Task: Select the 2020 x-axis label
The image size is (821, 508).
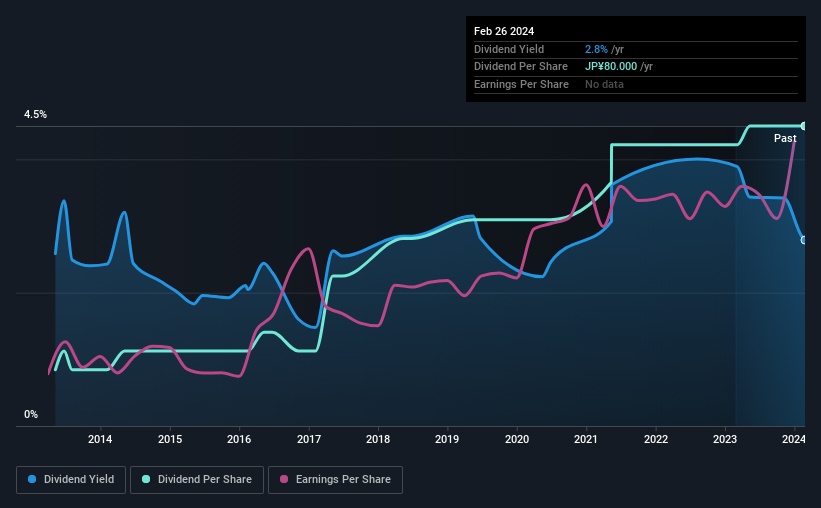Action: click(x=517, y=439)
